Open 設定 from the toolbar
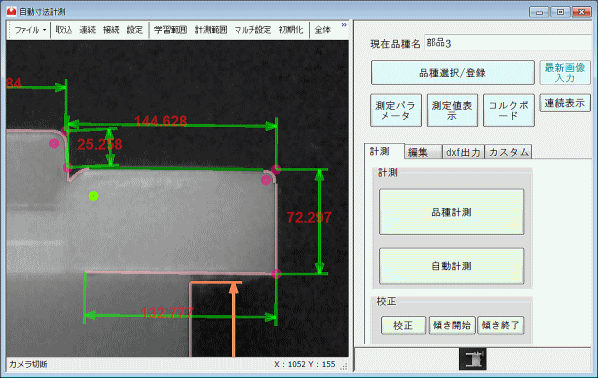This screenshot has width=598, height=378. pos(135,30)
